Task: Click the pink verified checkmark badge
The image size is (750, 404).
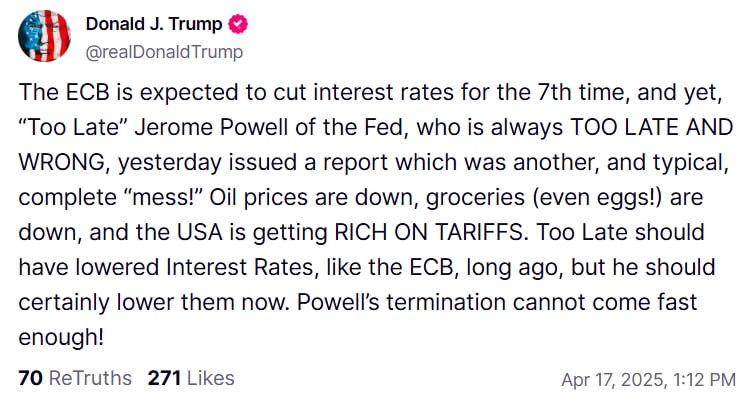Action: (x=238, y=24)
